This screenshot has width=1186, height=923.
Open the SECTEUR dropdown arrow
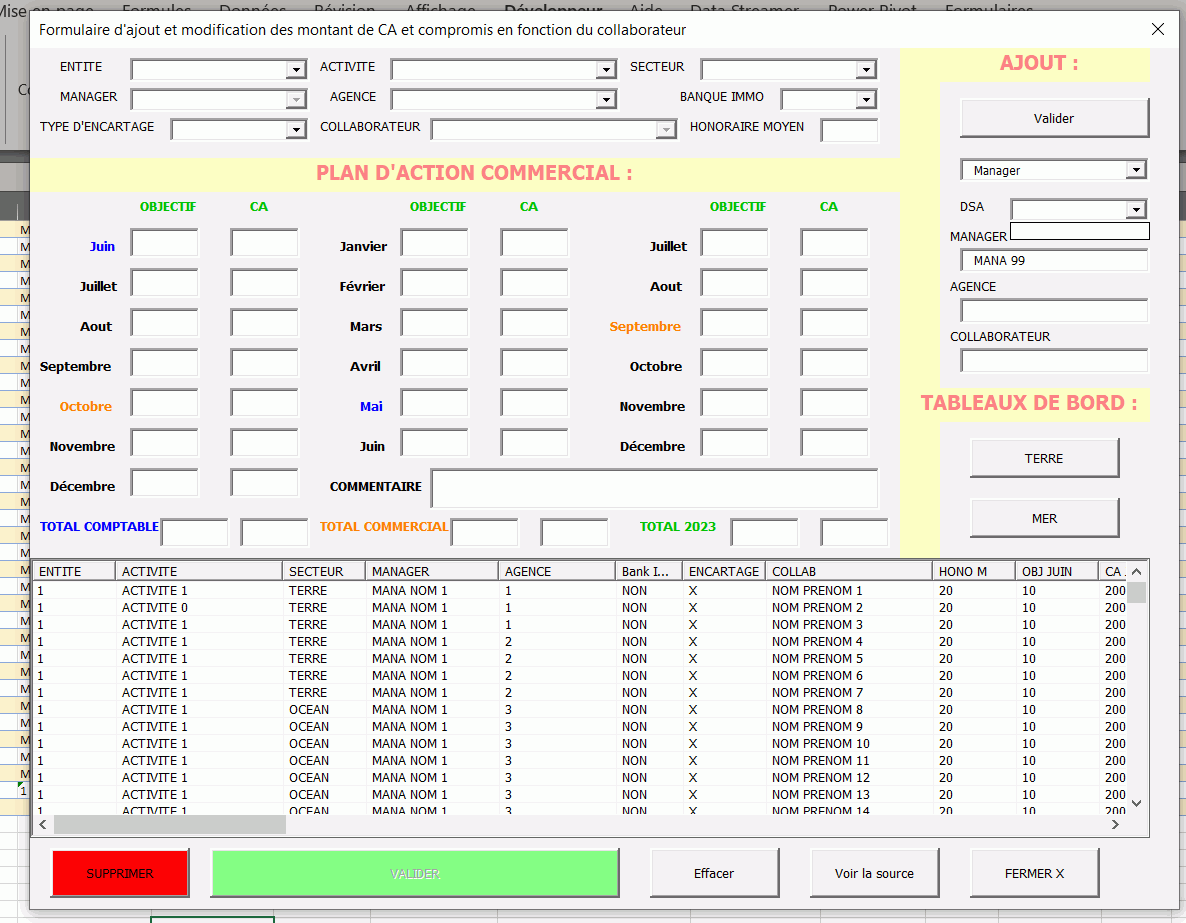coord(866,70)
